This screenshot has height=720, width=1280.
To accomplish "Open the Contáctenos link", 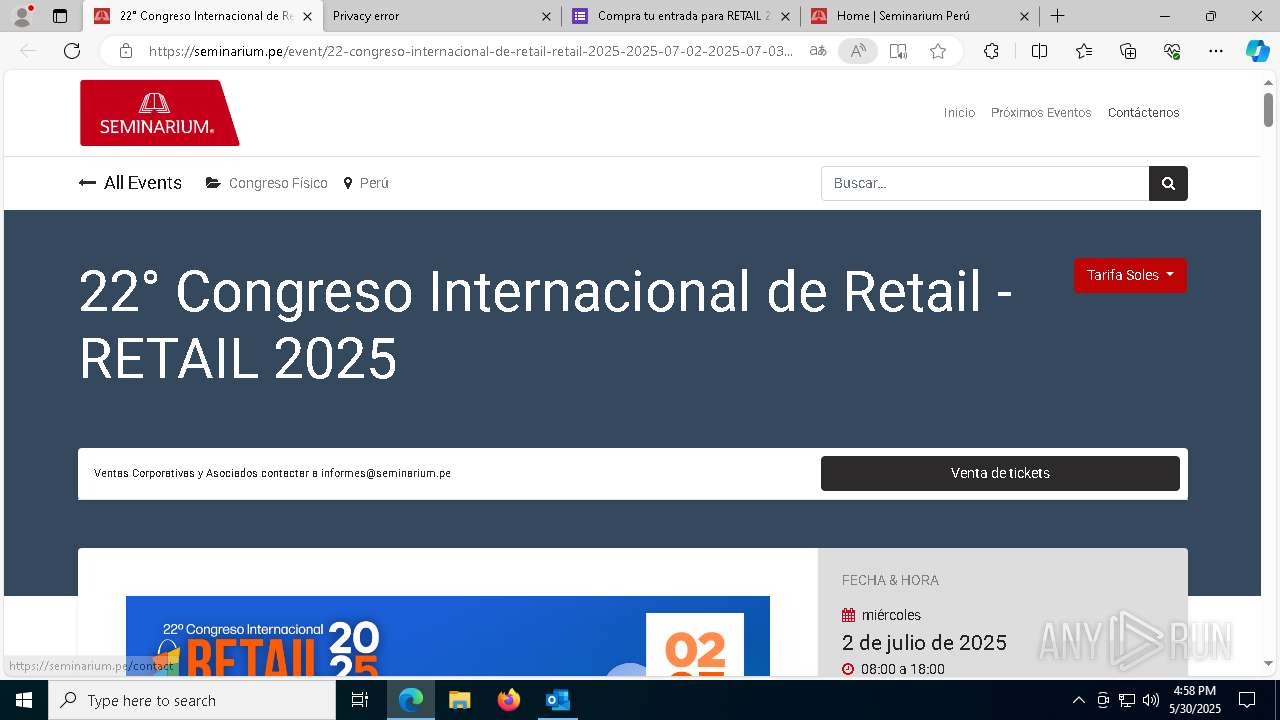I will click(x=1143, y=112).
